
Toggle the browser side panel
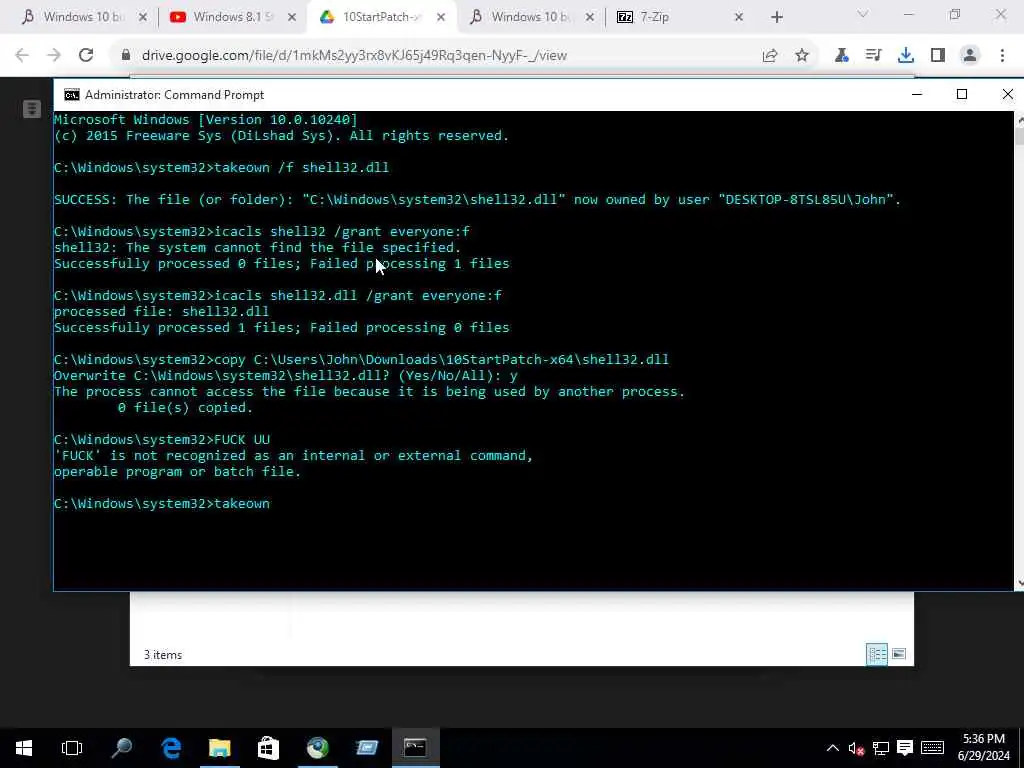coord(938,56)
